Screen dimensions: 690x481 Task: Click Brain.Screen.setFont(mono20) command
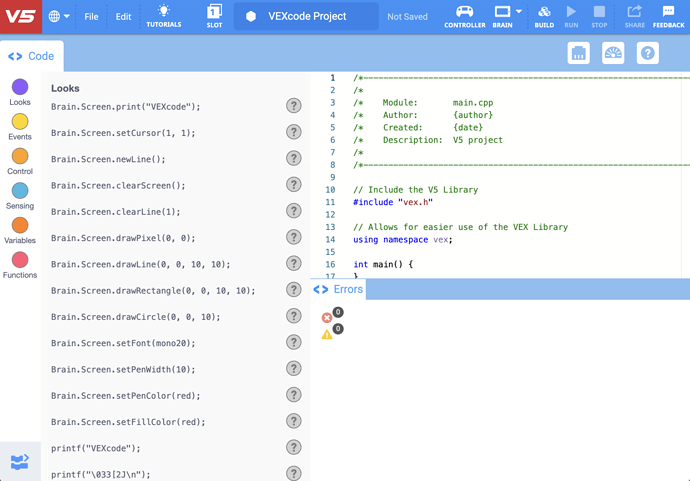tap(123, 343)
